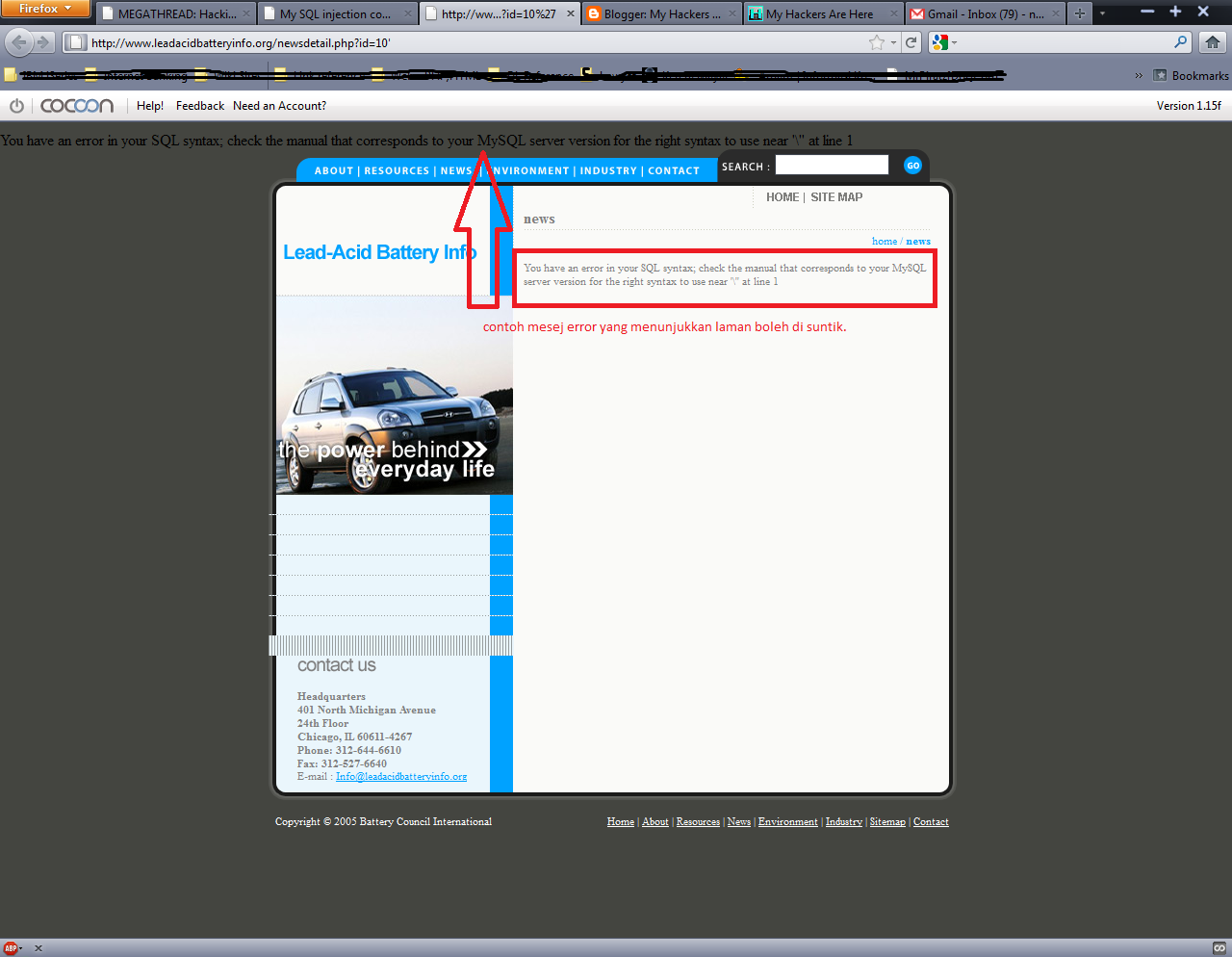Open CONTACT in site navigation
The width and height of the screenshot is (1232, 957).
[674, 170]
